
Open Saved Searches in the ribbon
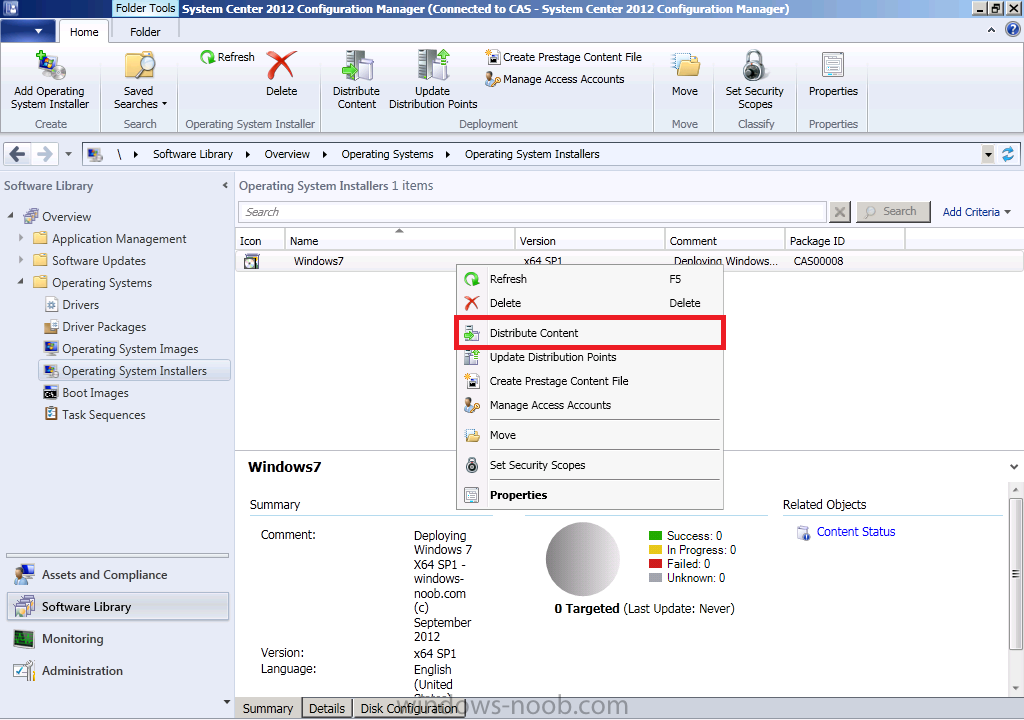[x=140, y=80]
